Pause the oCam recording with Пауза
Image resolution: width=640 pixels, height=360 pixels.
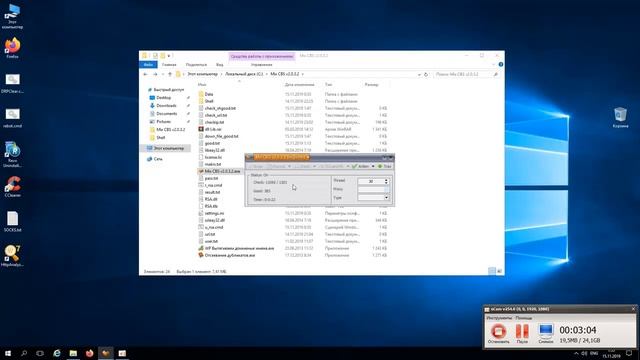tap(522, 333)
